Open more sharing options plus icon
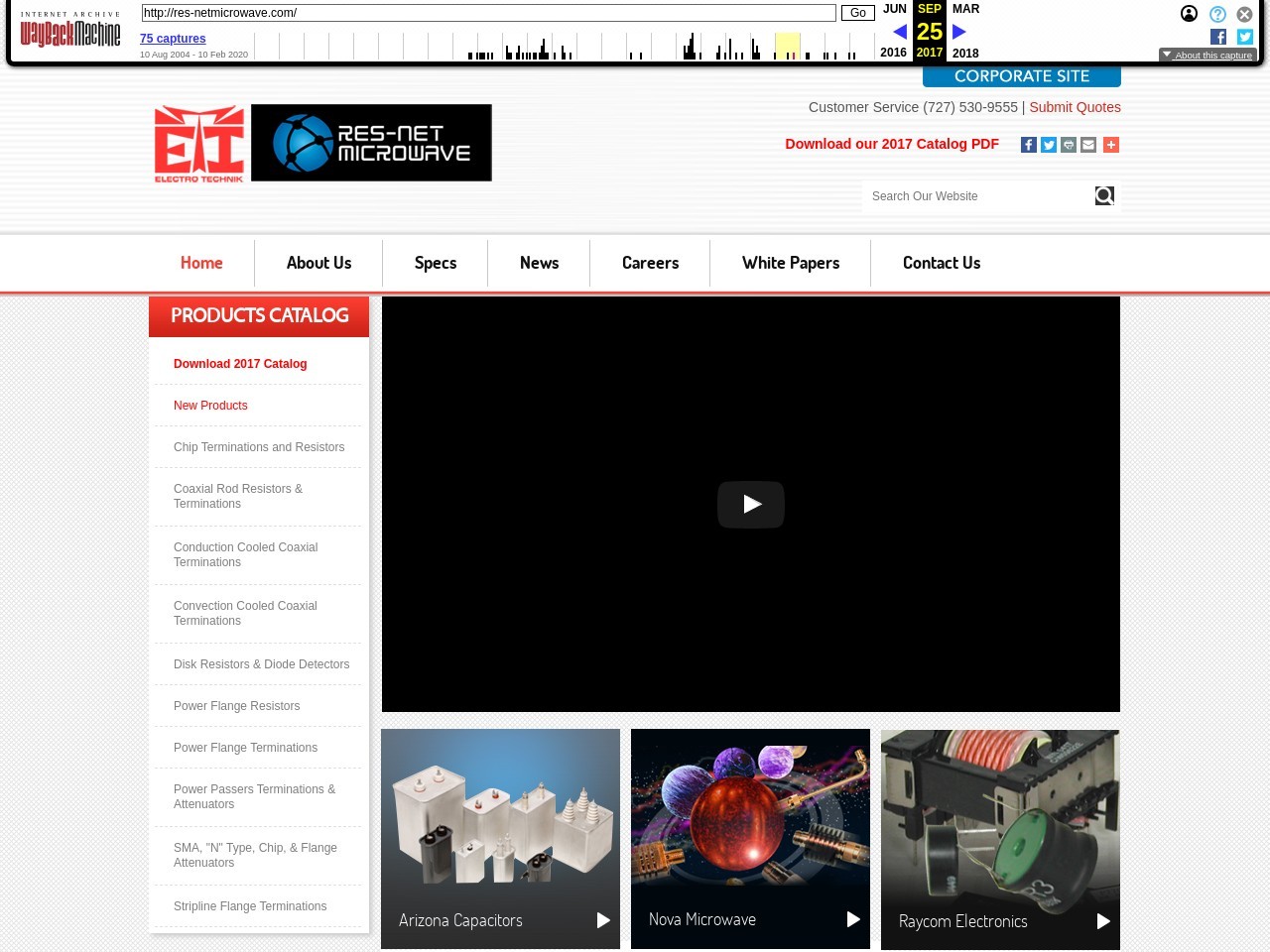 1111,145
